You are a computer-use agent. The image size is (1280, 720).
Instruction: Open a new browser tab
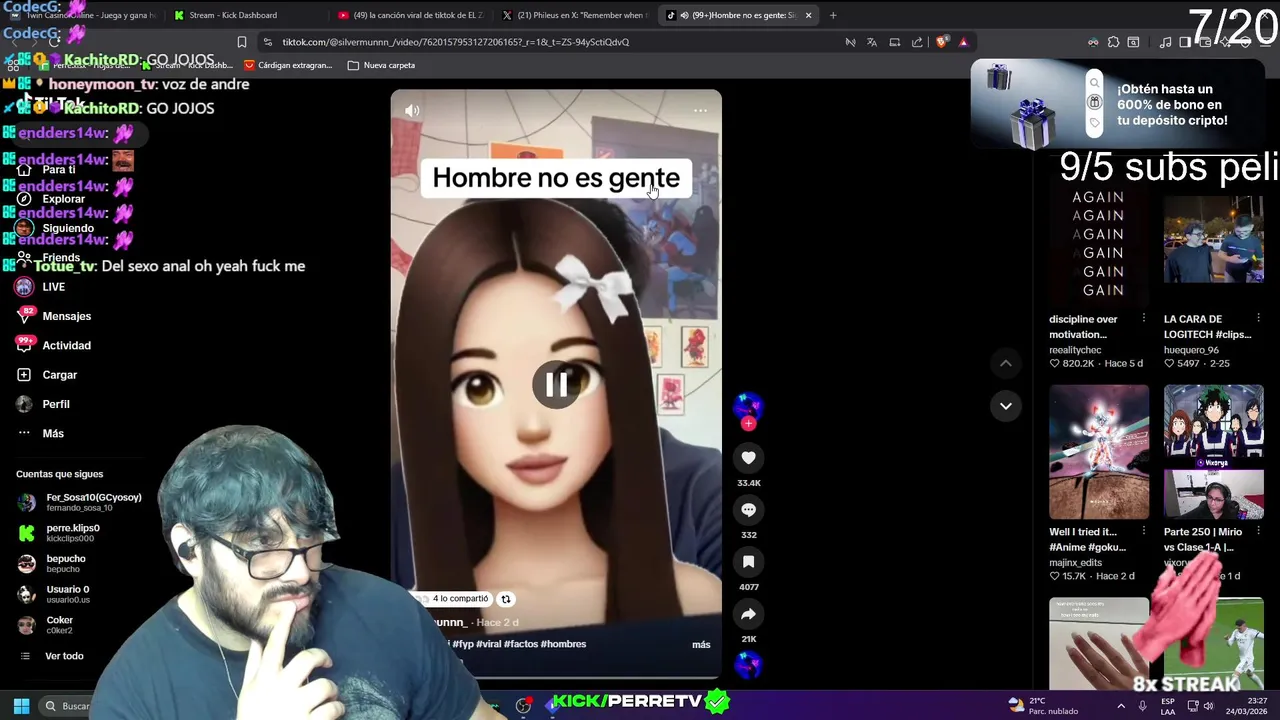833,15
